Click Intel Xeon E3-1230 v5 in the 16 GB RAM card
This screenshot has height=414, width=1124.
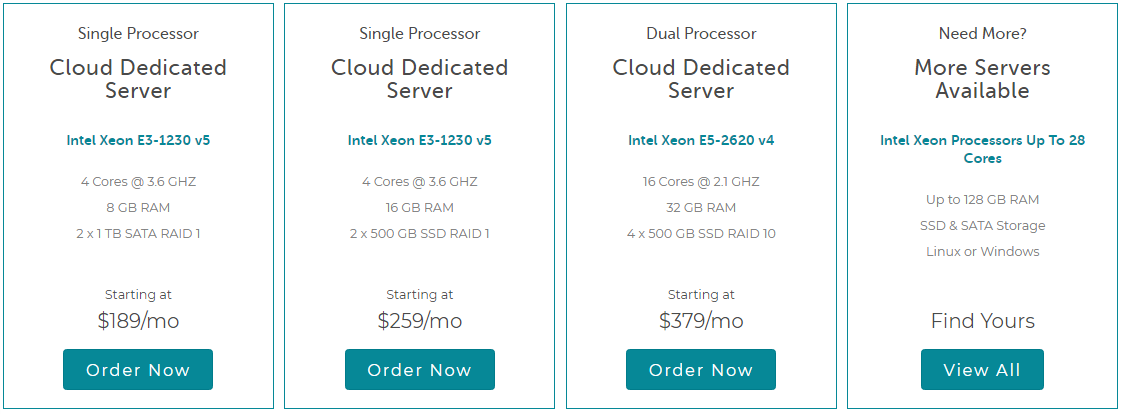coord(419,140)
